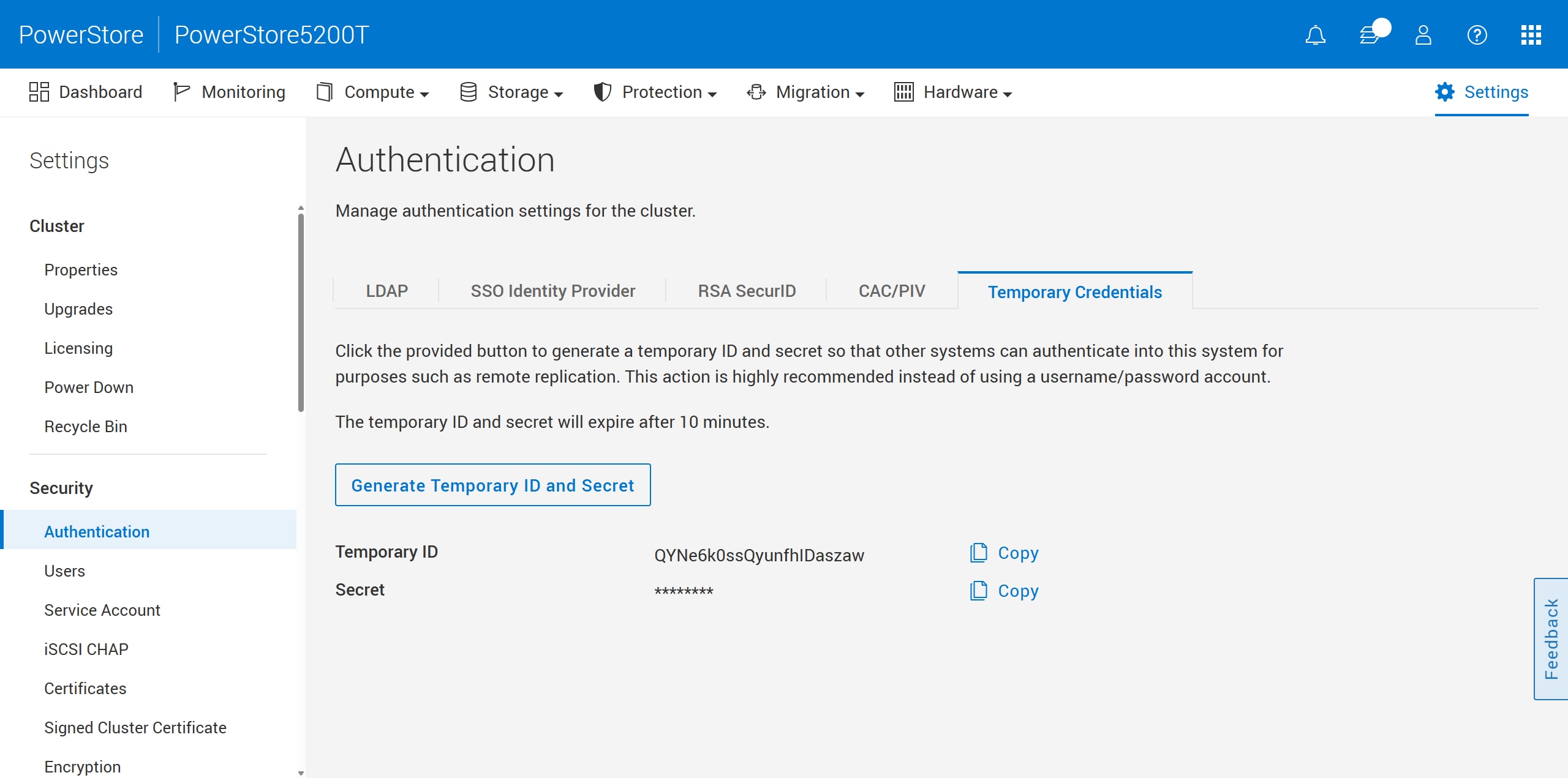Switch to the SSO Identity Provider tab

coord(552,291)
